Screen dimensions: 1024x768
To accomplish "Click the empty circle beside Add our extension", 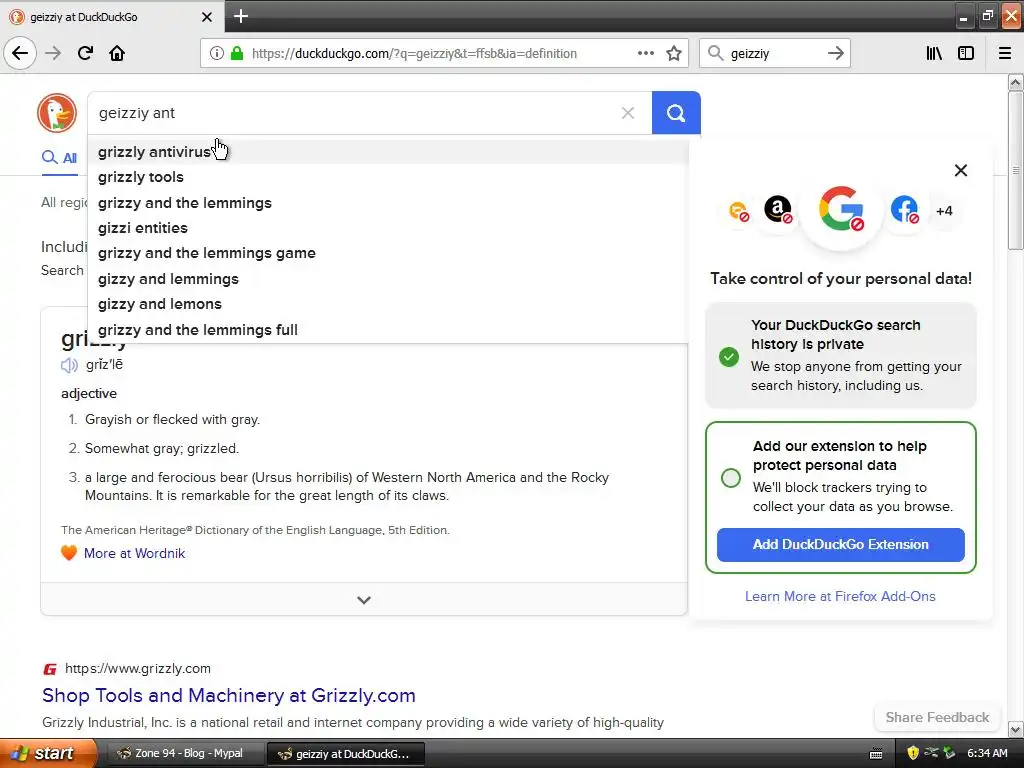I will (x=731, y=478).
